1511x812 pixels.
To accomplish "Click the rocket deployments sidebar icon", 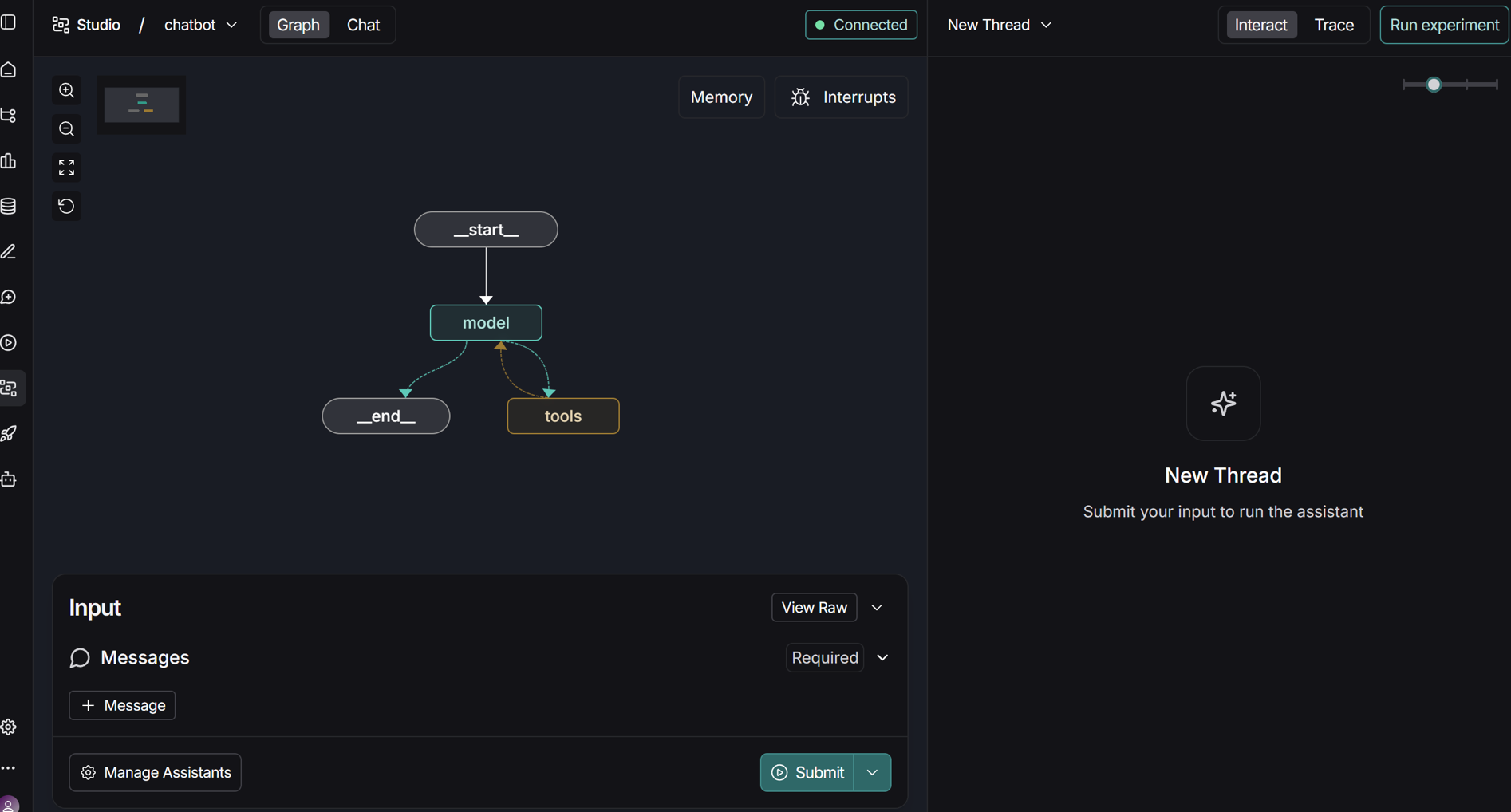I will (x=10, y=434).
